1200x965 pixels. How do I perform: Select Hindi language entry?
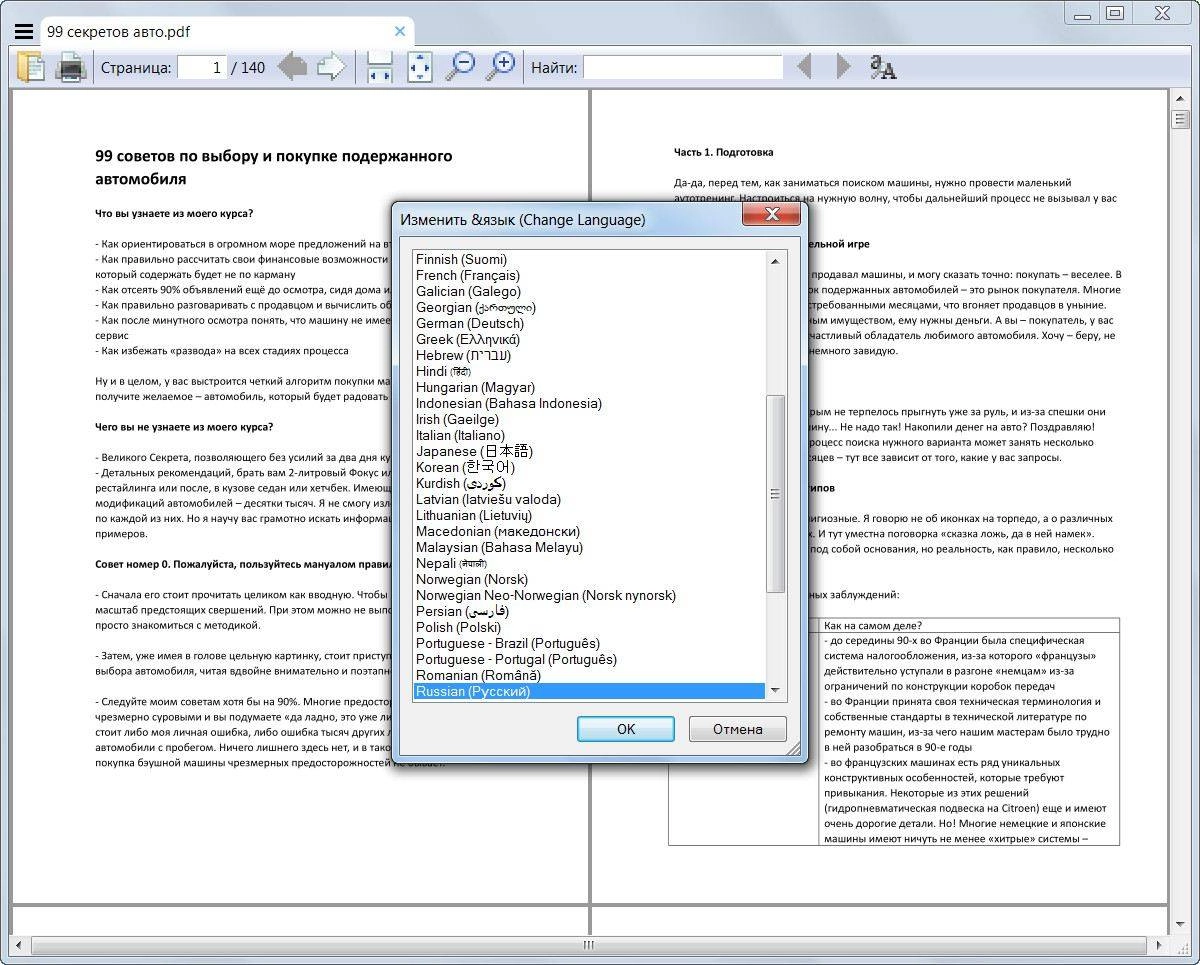(x=589, y=371)
